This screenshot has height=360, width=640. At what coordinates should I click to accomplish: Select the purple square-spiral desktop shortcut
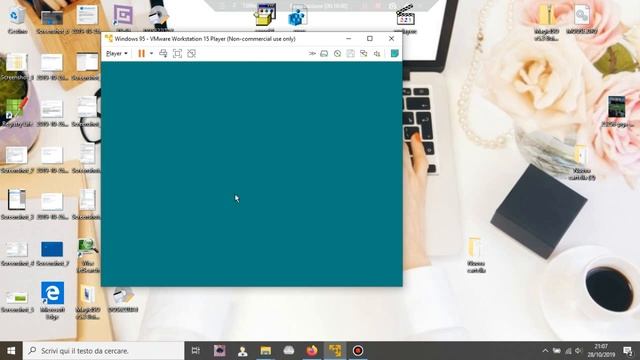pos(123,18)
